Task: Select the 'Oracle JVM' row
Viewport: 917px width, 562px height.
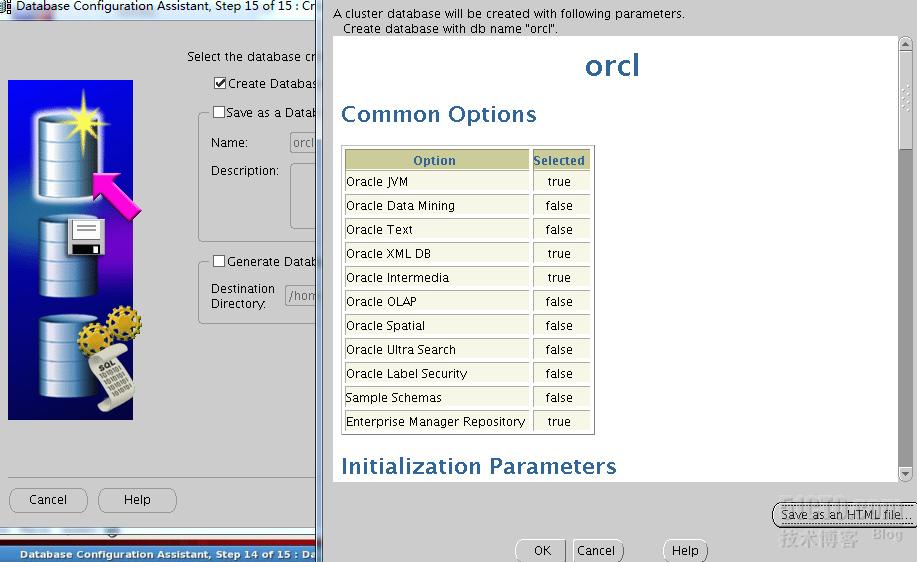Action: [x=467, y=182]
